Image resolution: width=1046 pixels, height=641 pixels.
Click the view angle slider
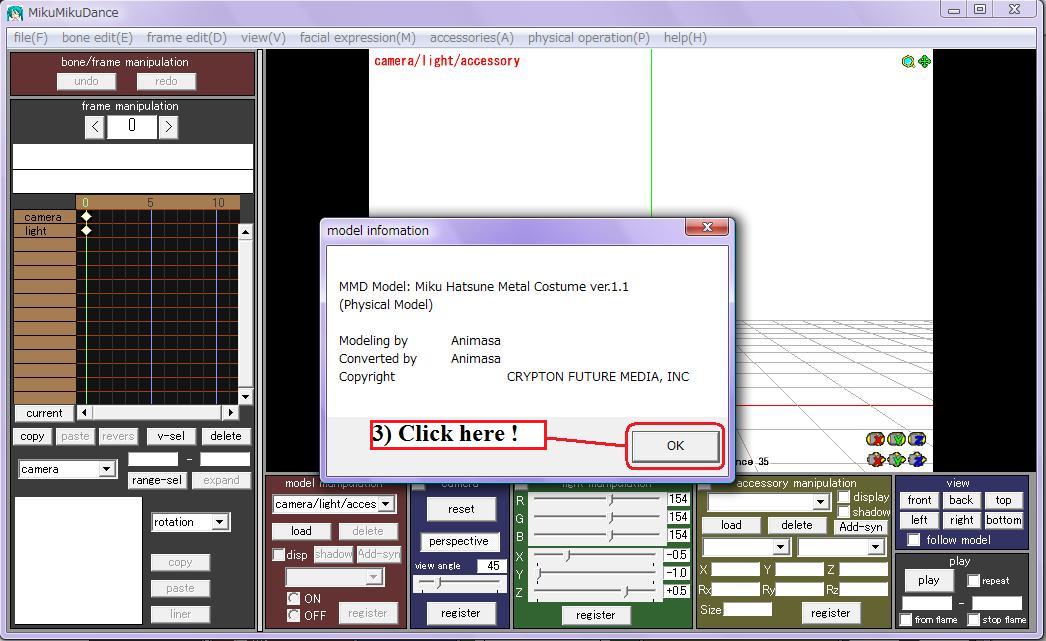pyautogui.click(x=459, y=584)
